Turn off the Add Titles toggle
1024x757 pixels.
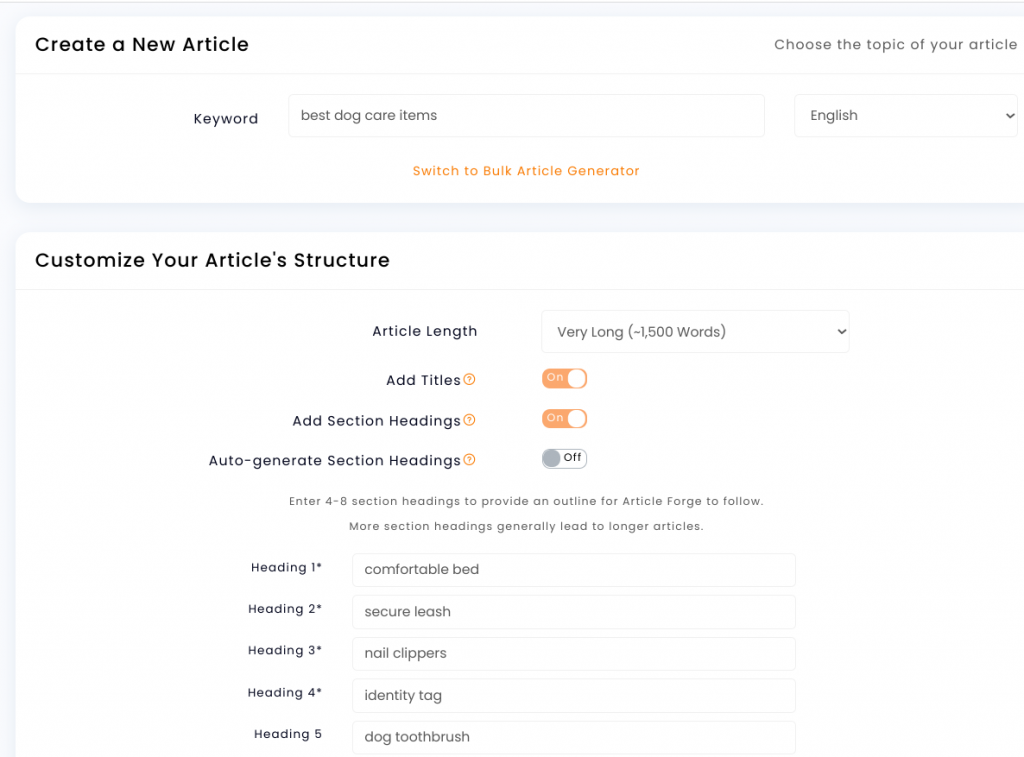click(564, 378)
